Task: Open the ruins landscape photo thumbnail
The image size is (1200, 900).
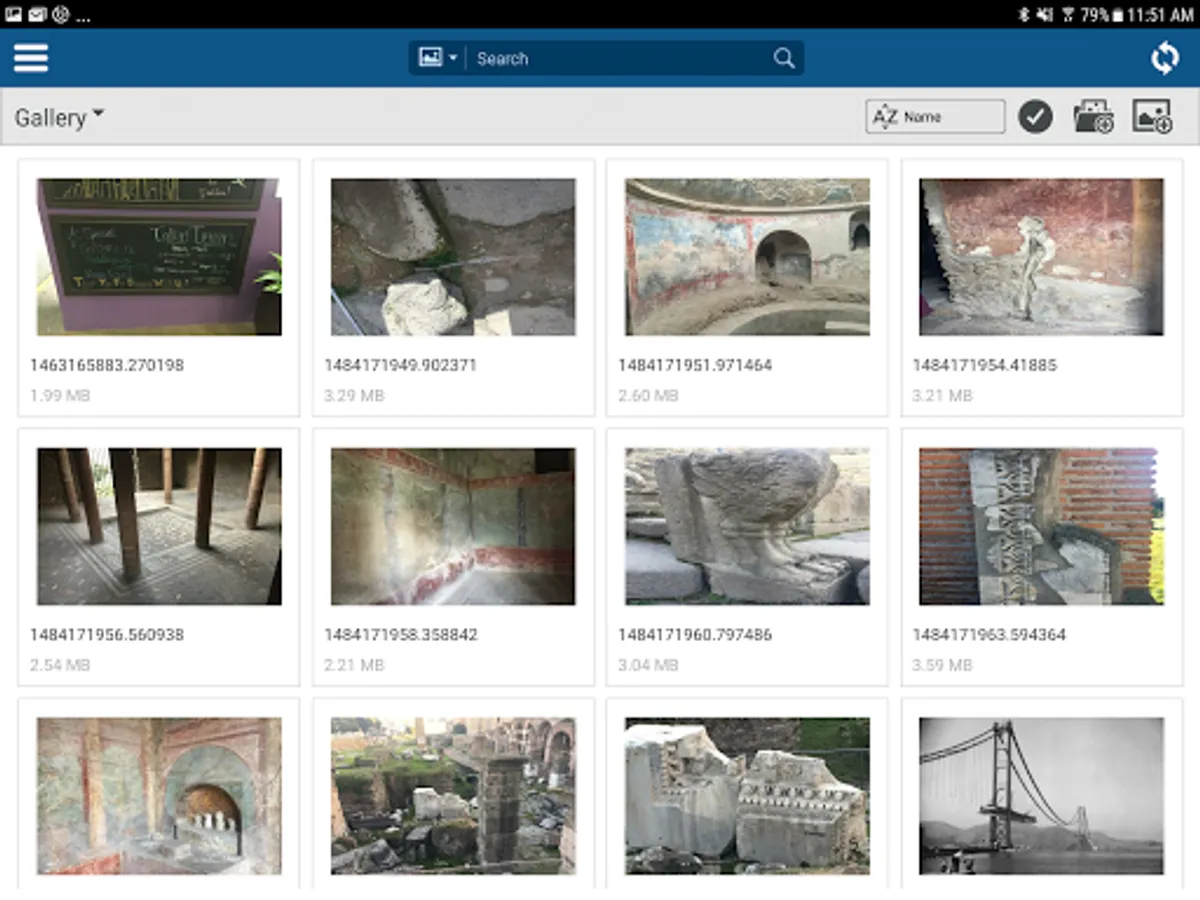Action: pos(453,796)
